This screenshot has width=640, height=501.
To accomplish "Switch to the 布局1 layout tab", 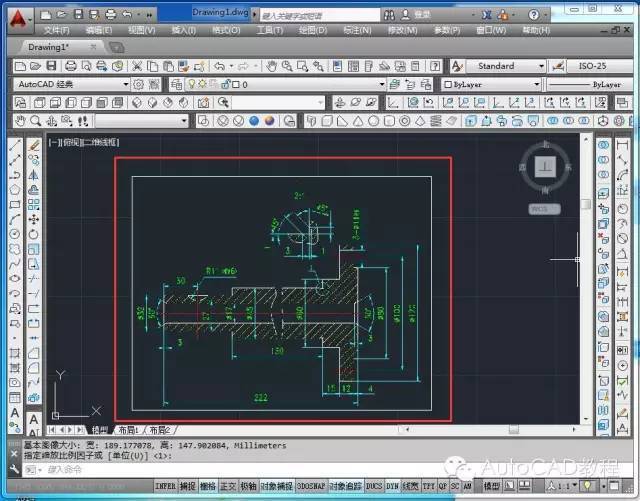I will coord(128,430).
